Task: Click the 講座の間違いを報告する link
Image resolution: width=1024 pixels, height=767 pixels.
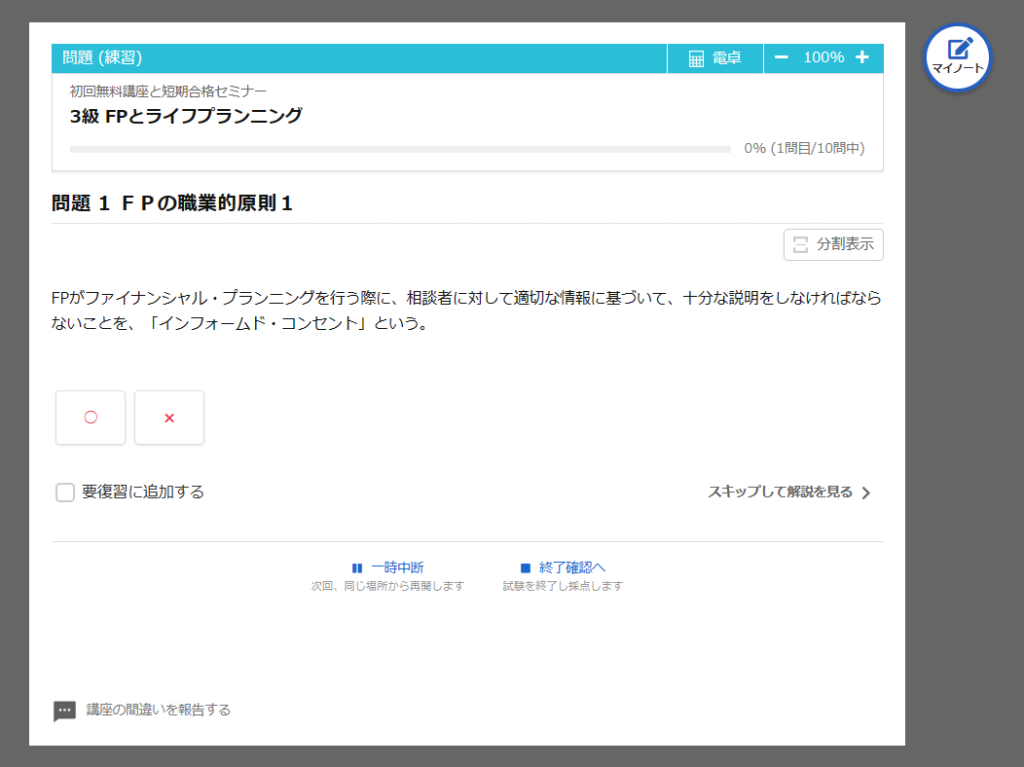Action: 158,710
